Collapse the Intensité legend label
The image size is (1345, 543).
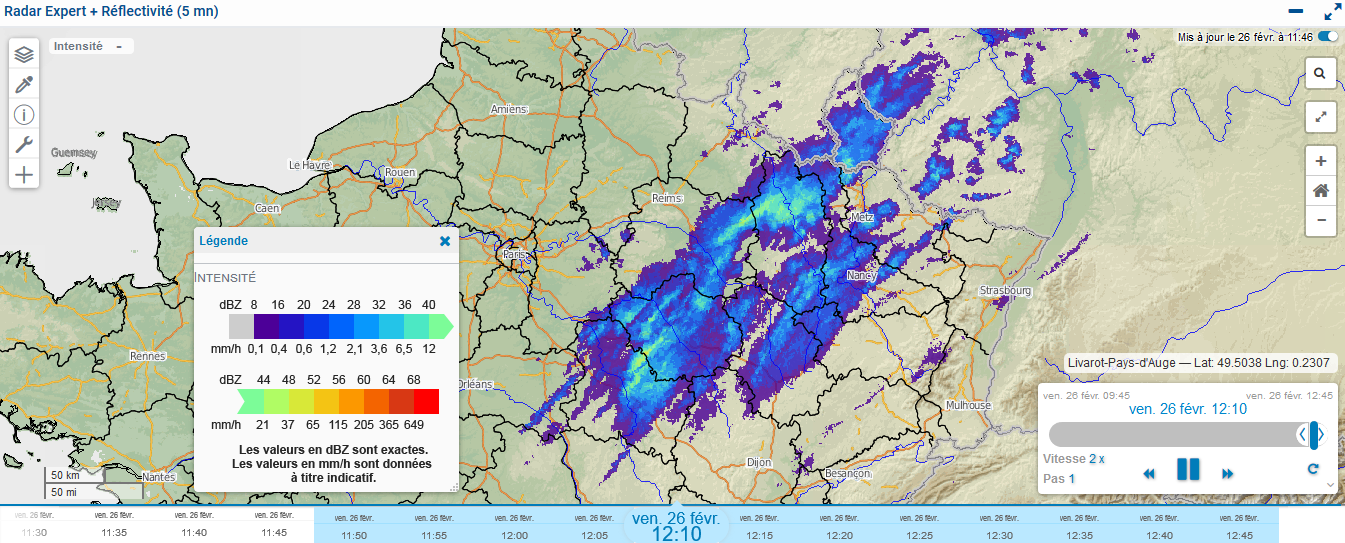119,46
